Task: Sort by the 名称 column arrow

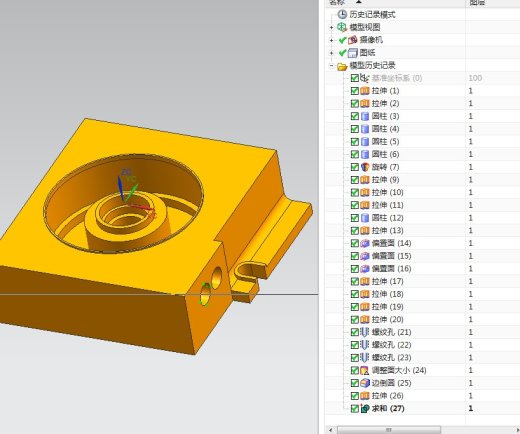Action: (x=359, y=2)
